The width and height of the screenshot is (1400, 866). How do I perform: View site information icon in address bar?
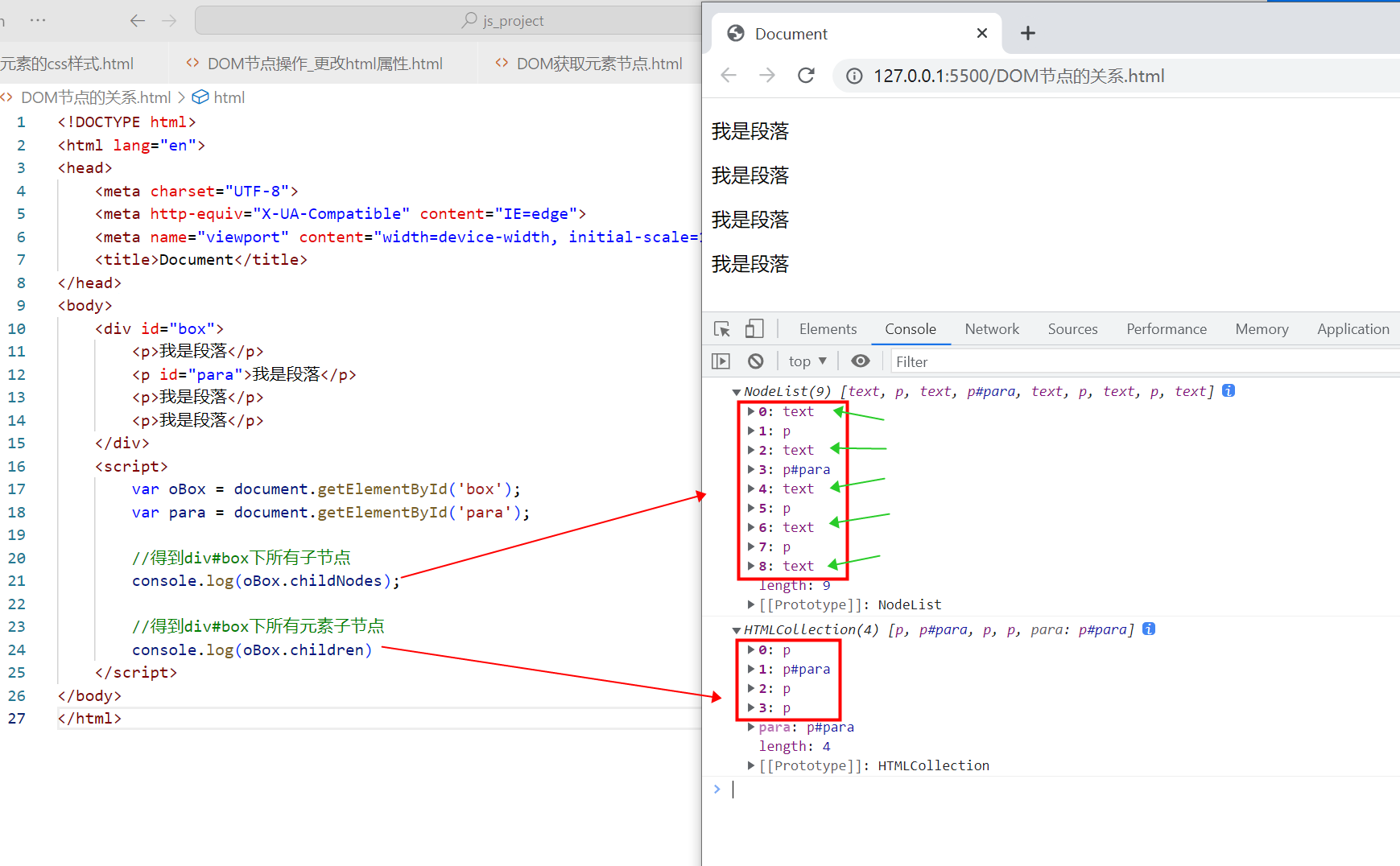(854, 76)
